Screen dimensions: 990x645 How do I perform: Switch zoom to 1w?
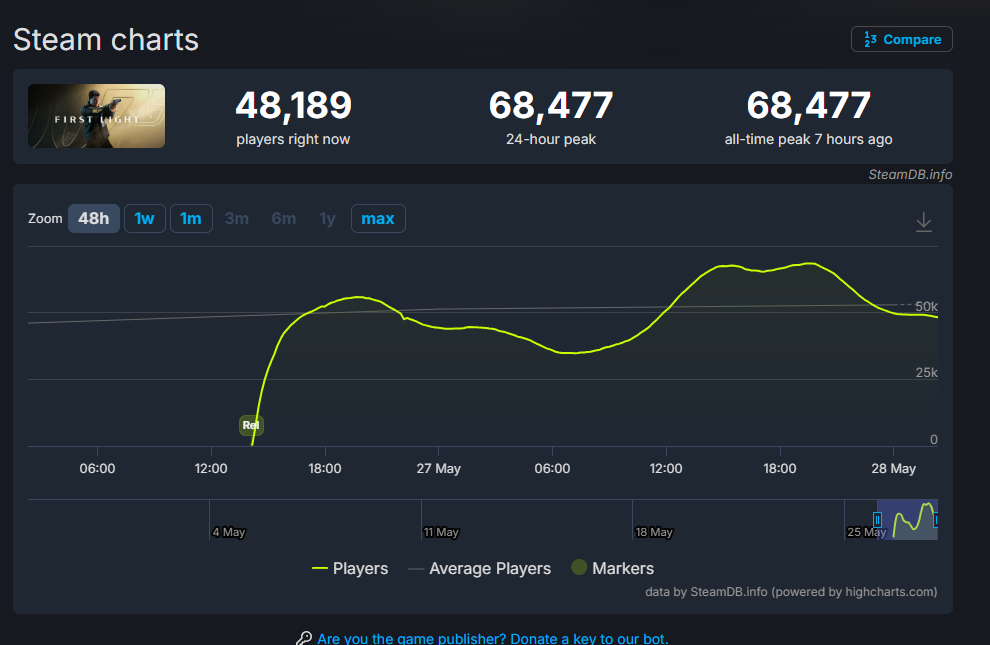(x=145, y=218)
